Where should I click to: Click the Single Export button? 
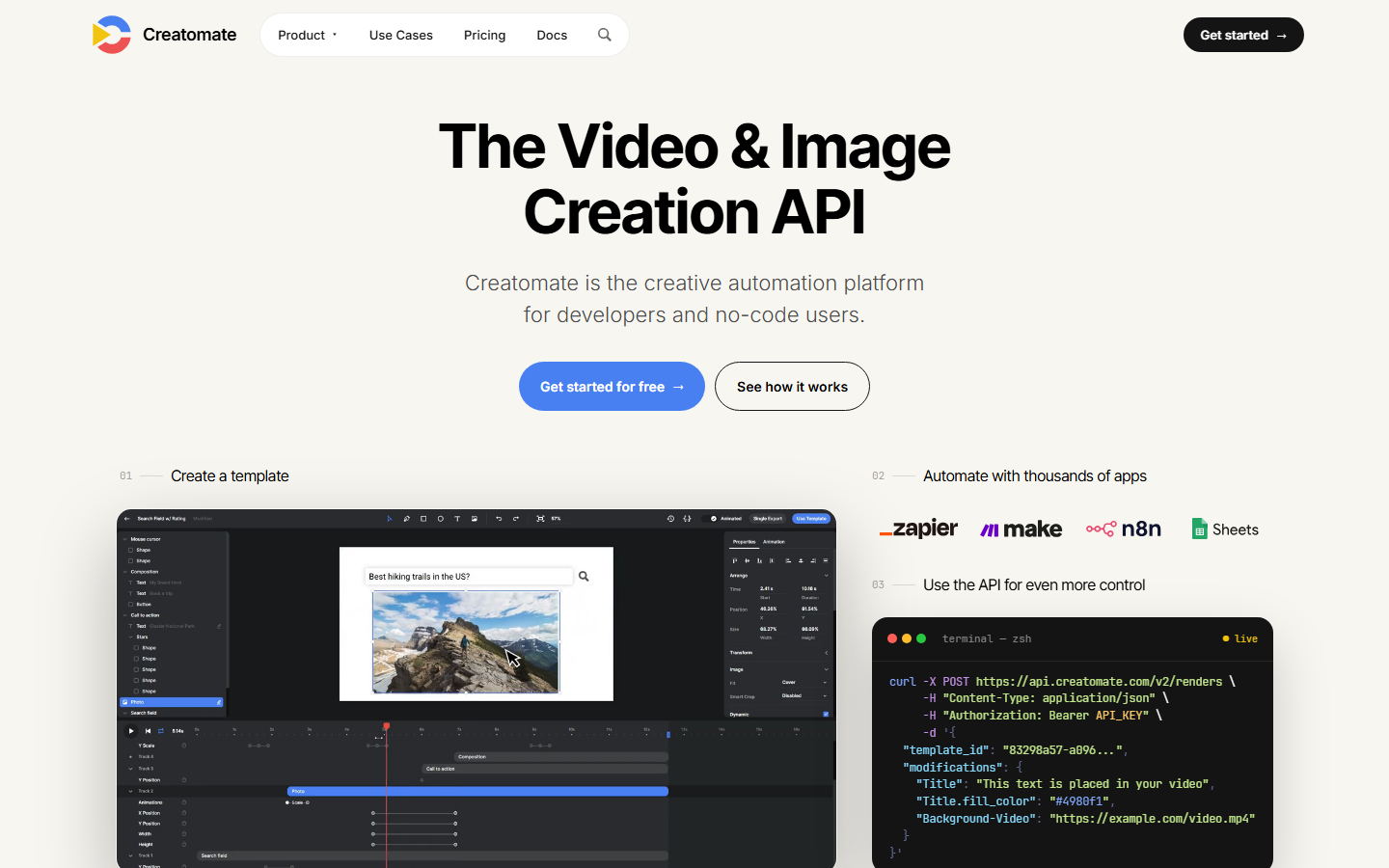pos(768,519)
